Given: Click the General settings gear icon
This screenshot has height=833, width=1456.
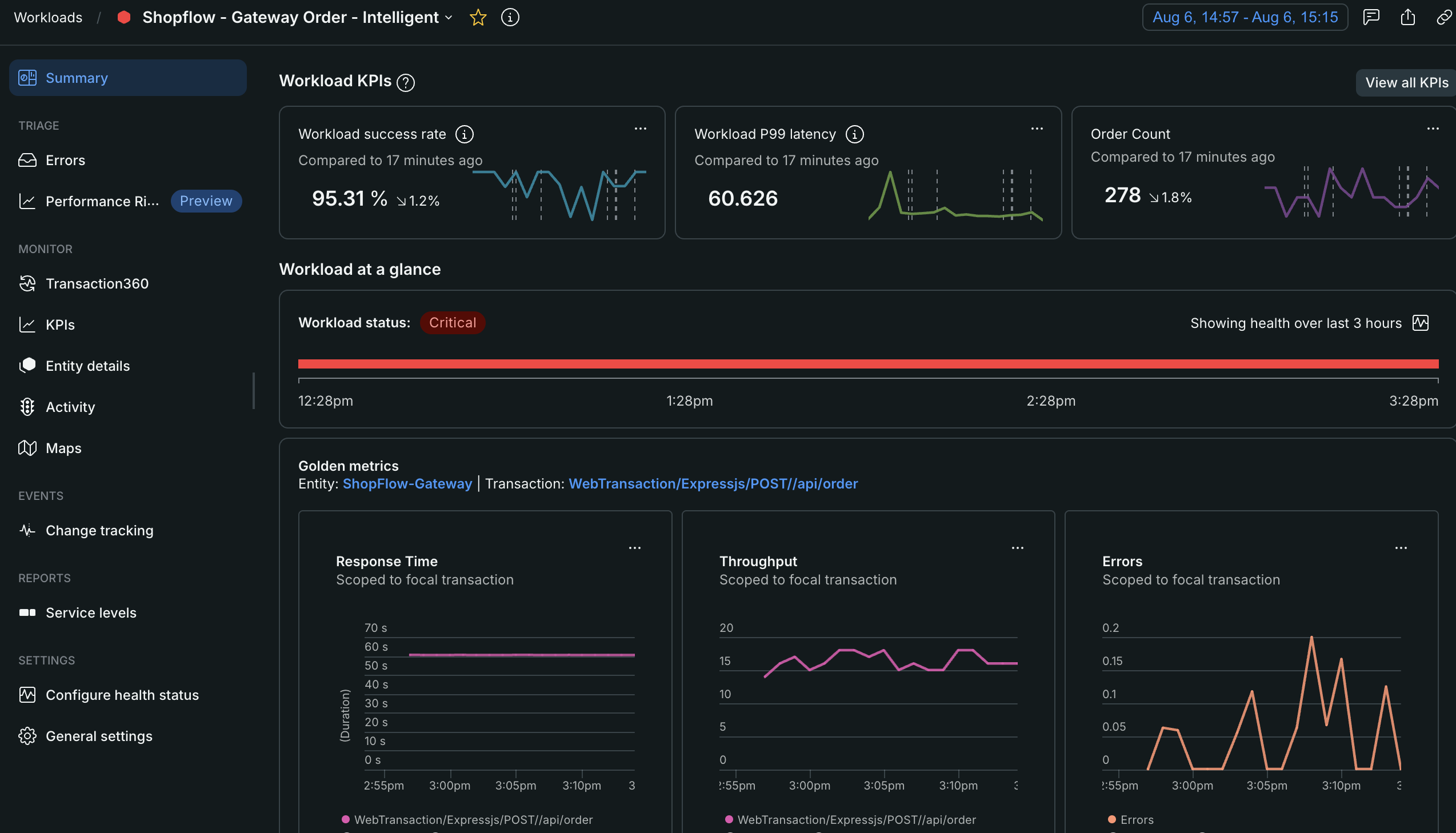Looking at the screenshot, I should coord(27,736).
